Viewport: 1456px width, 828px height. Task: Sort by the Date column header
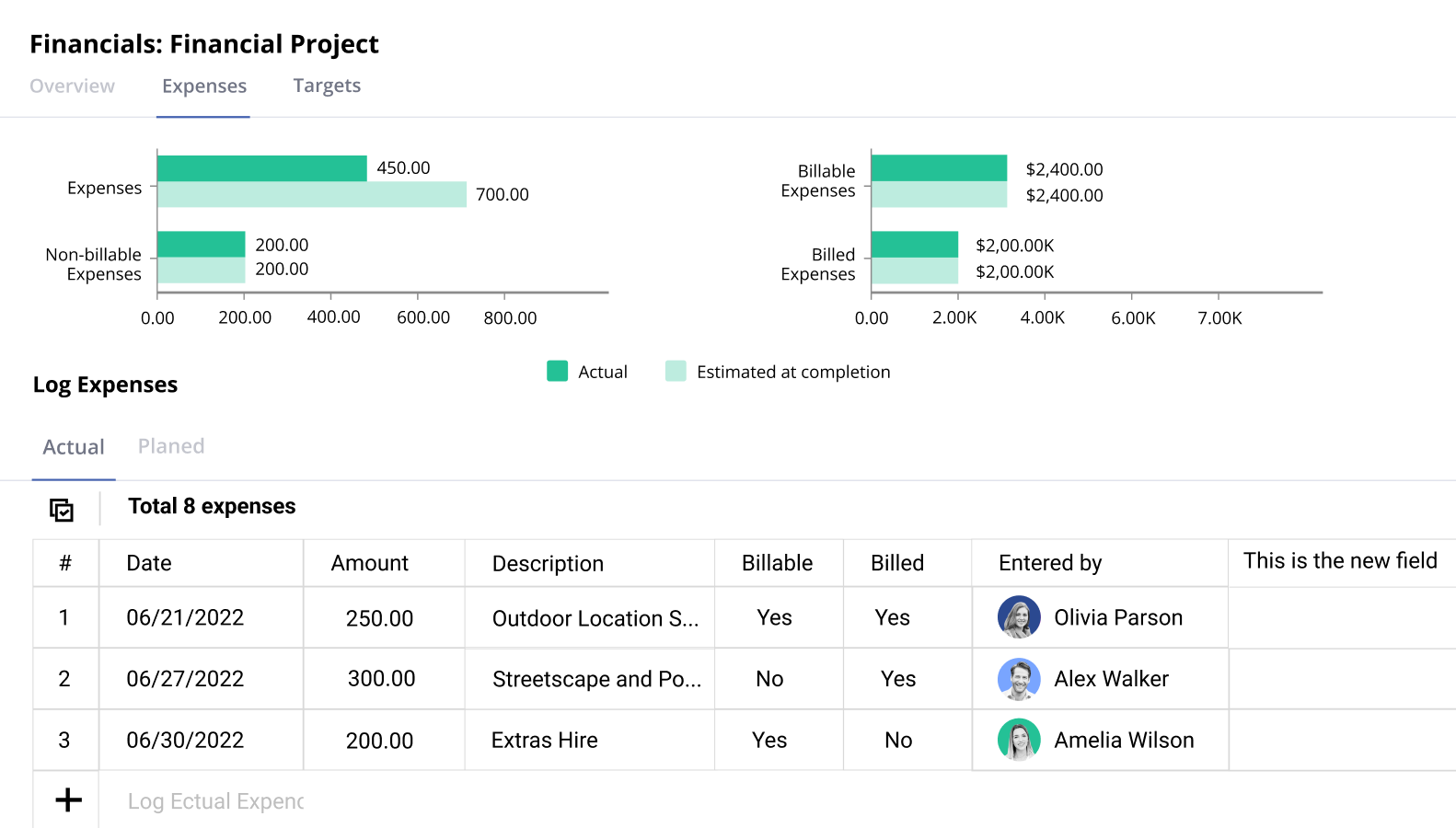pos(149,563)
